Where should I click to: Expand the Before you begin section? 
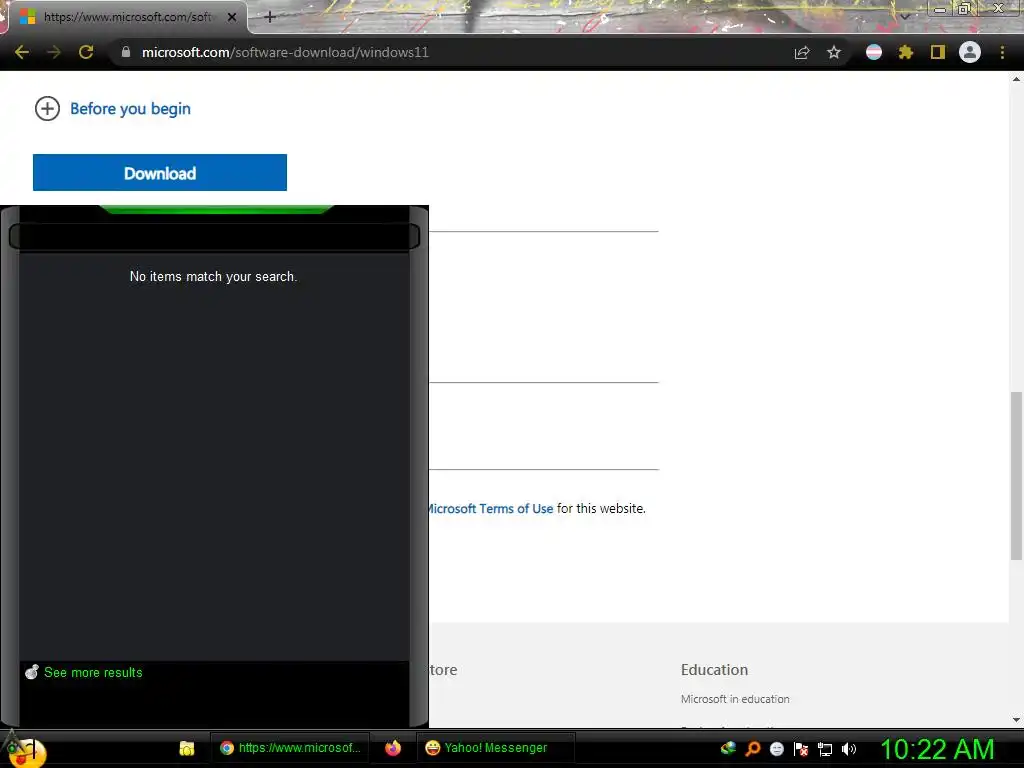(x=47, y=108)
